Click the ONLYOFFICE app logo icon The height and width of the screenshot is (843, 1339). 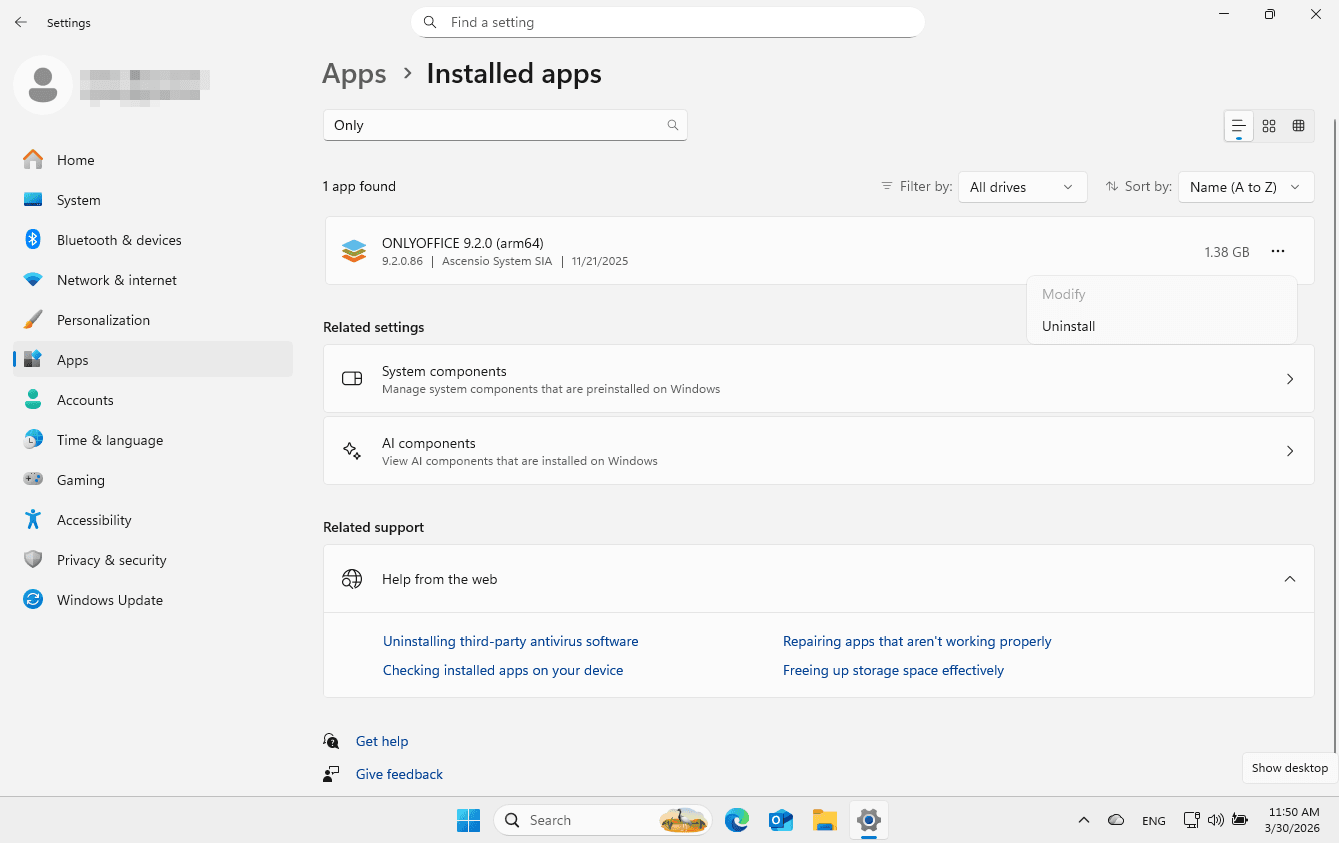353,251
